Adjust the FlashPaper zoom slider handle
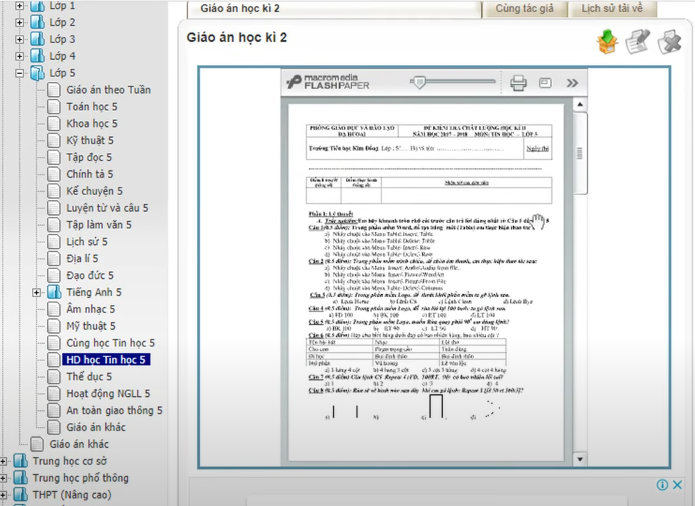The image size is (695, 506). coord(419,82)
